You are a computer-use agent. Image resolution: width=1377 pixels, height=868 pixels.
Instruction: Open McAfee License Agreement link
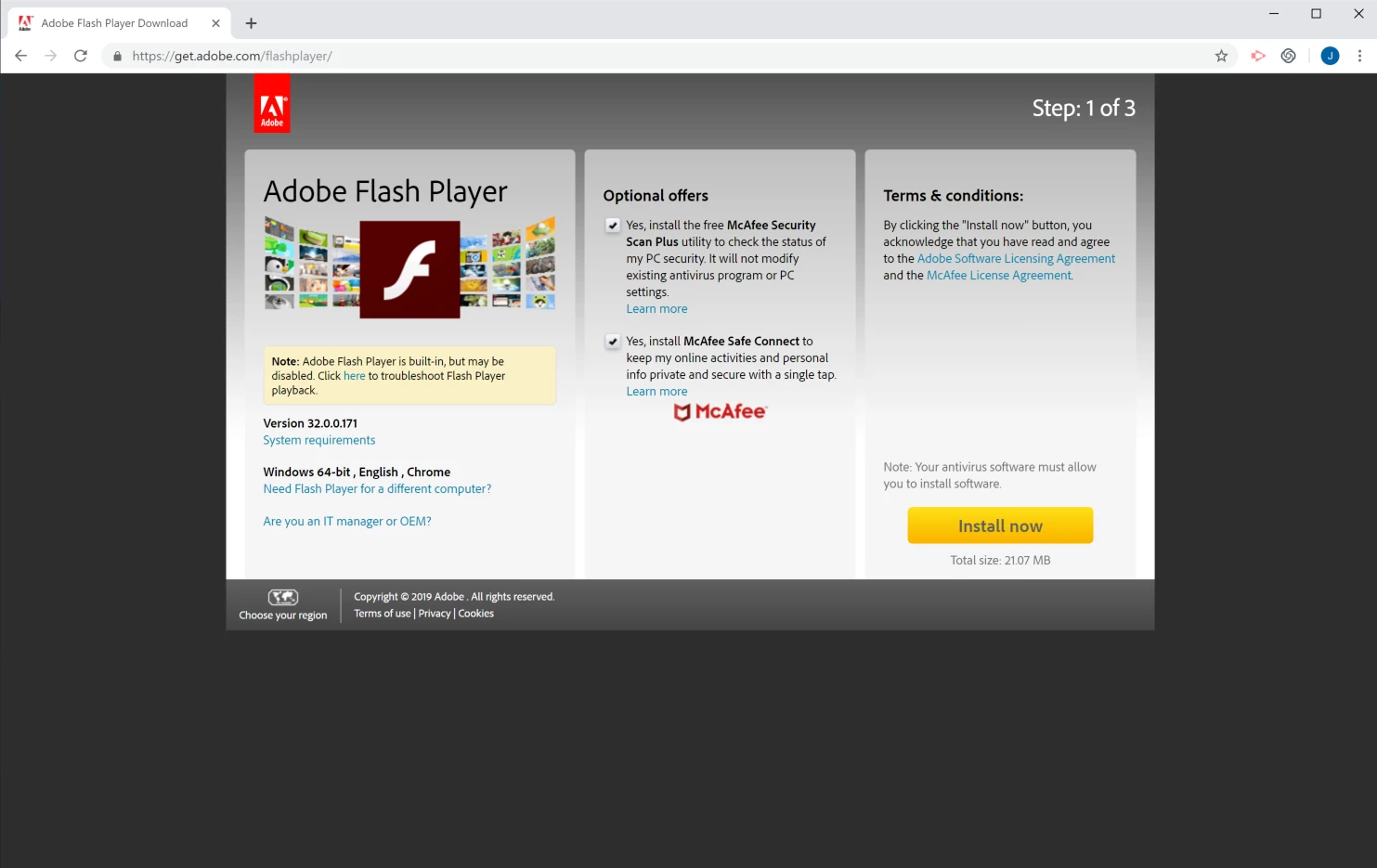coord(999,276)
